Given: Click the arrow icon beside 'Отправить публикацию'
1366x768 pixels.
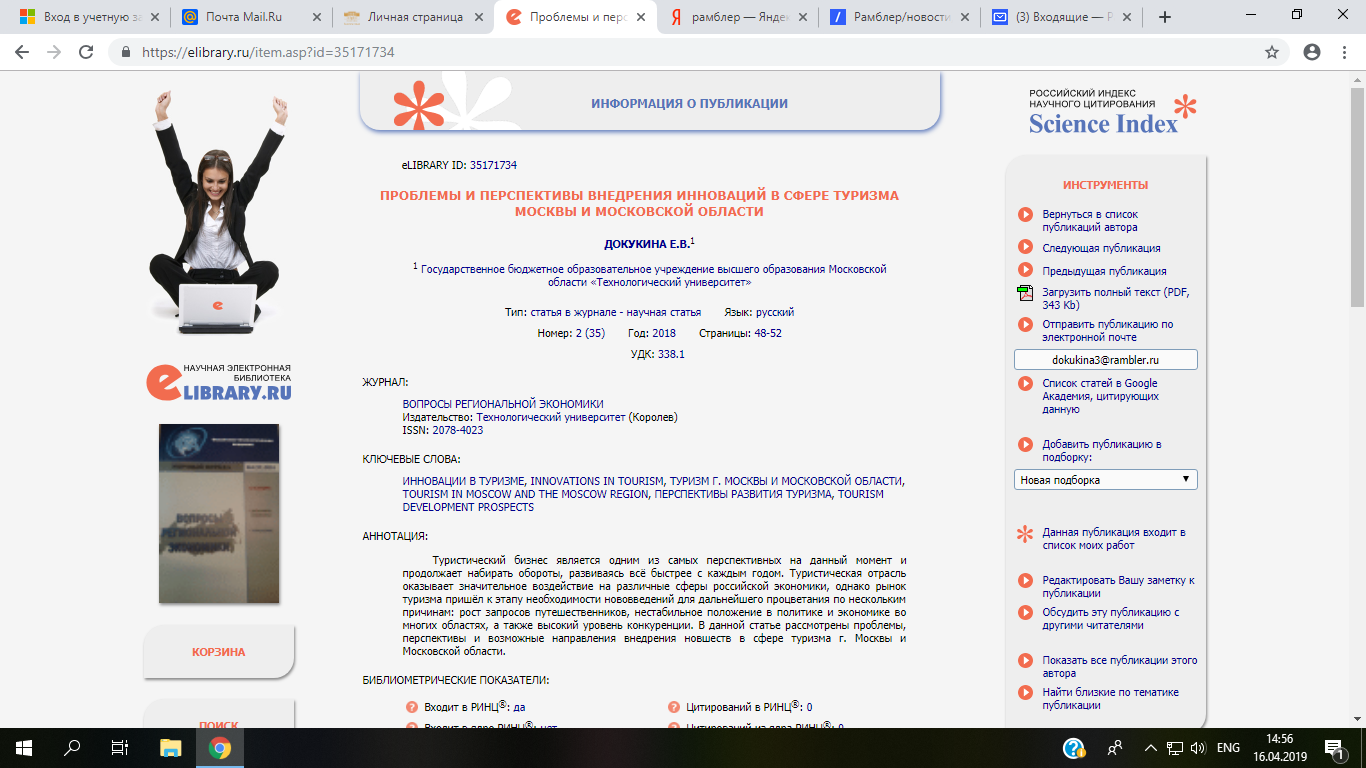Looking at the screenshot, I should click(1025, 324).
